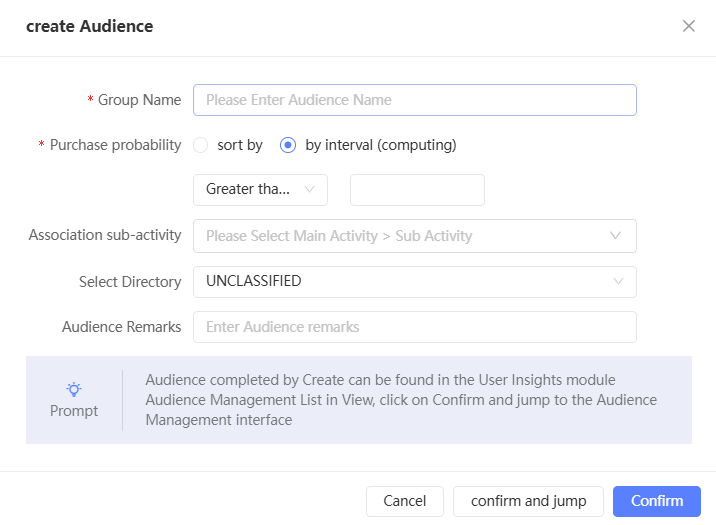This screenshot has width=716, height=525.
Task: Click the Cancel button
Action: click(x=405, y=501)
